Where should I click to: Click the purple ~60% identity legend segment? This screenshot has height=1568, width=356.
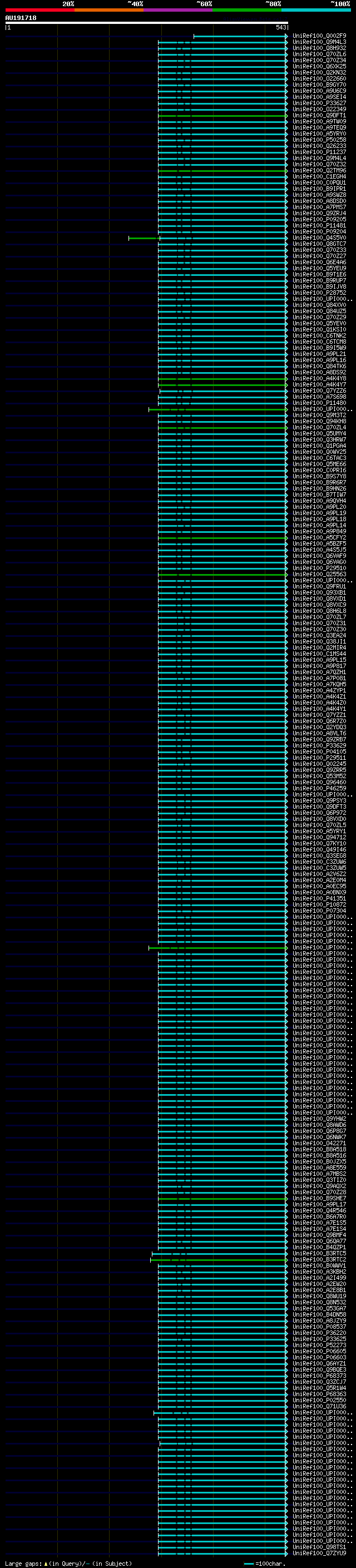pos(179,10)
